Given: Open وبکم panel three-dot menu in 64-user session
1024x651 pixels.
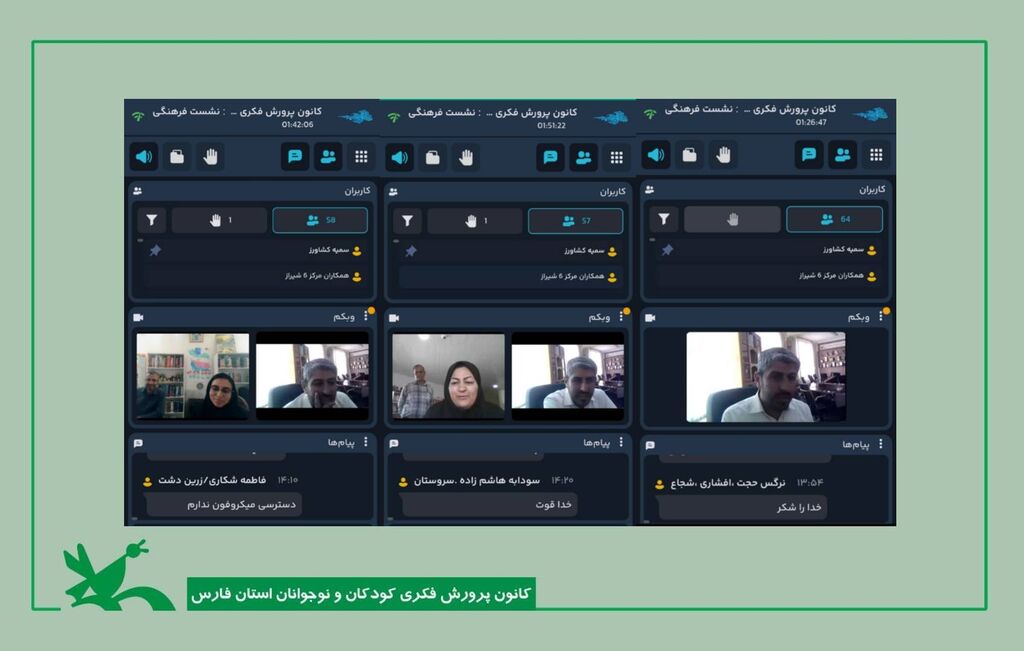Looking at the screenshot, I should [x=881, y=316].
